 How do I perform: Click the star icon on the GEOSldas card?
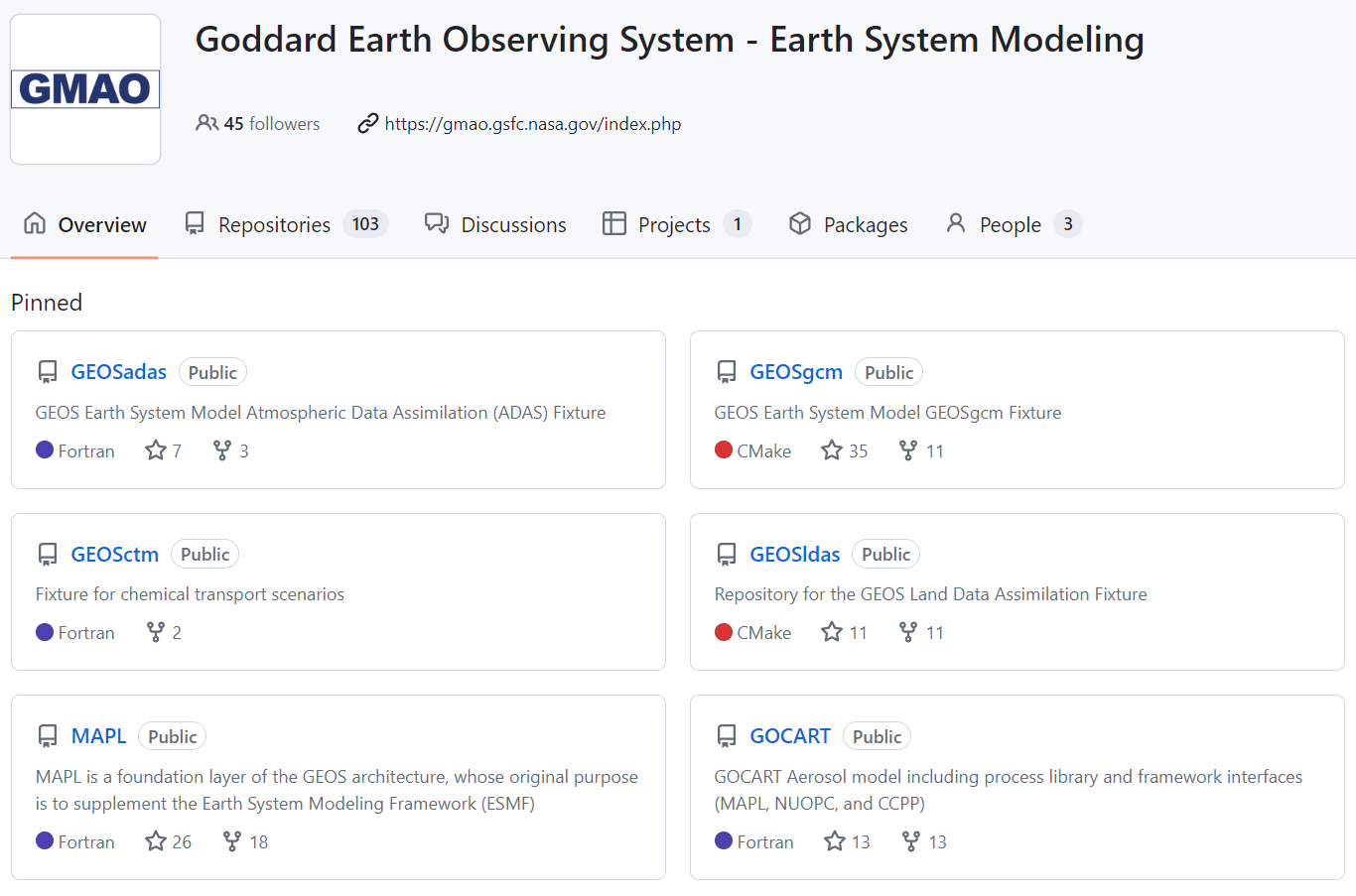click(x=832, y=632)
